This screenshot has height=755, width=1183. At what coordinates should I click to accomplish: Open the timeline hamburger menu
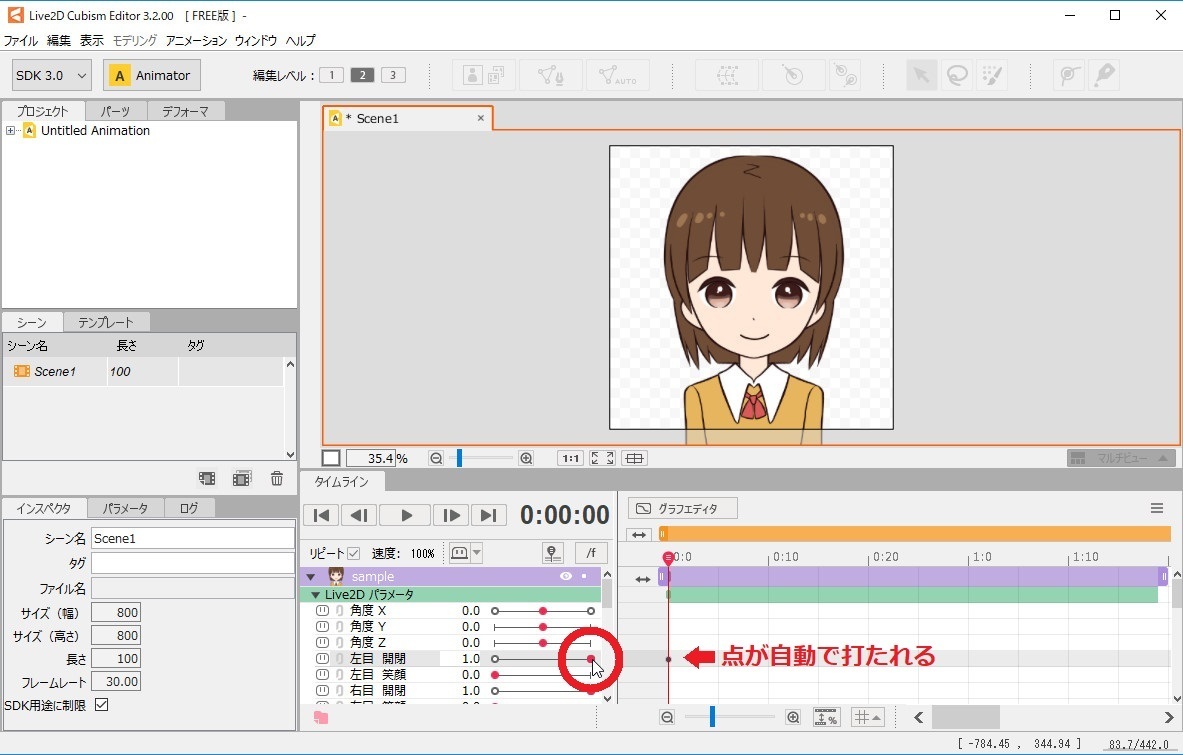1157,508
